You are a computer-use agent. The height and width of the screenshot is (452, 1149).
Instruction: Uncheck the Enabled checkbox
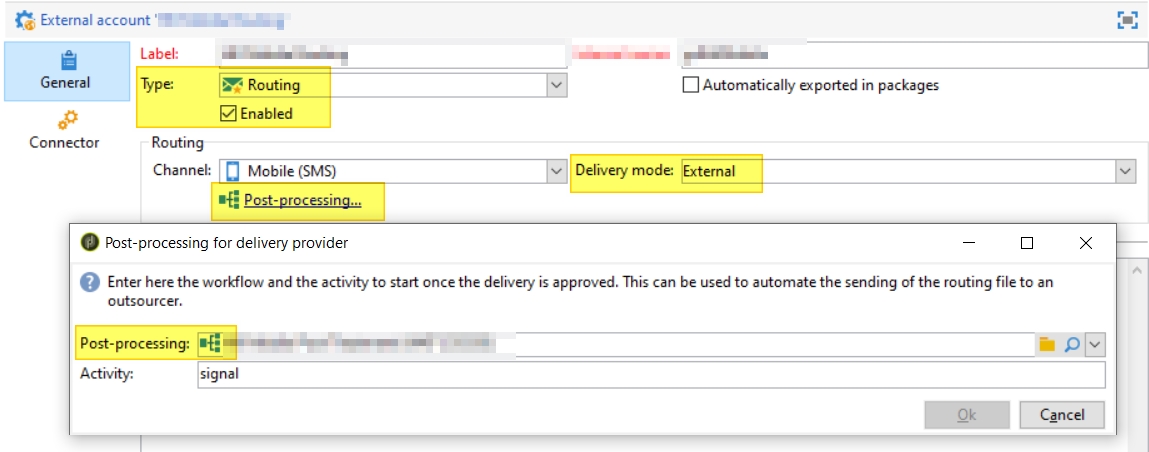229,114
